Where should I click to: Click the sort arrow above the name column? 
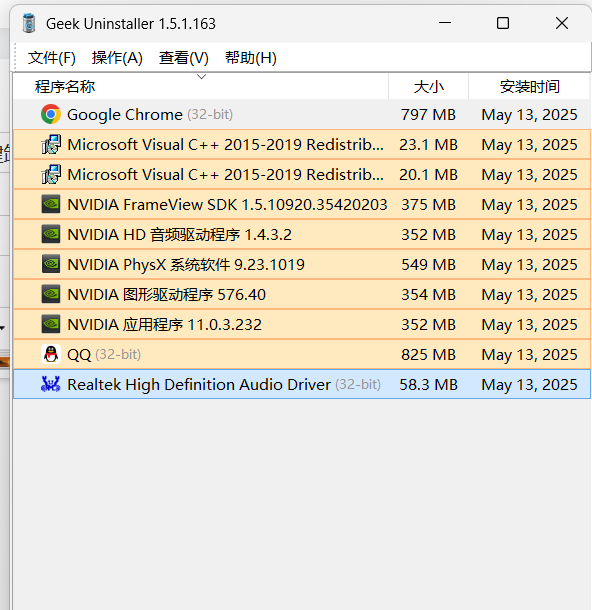pos(201,77)
